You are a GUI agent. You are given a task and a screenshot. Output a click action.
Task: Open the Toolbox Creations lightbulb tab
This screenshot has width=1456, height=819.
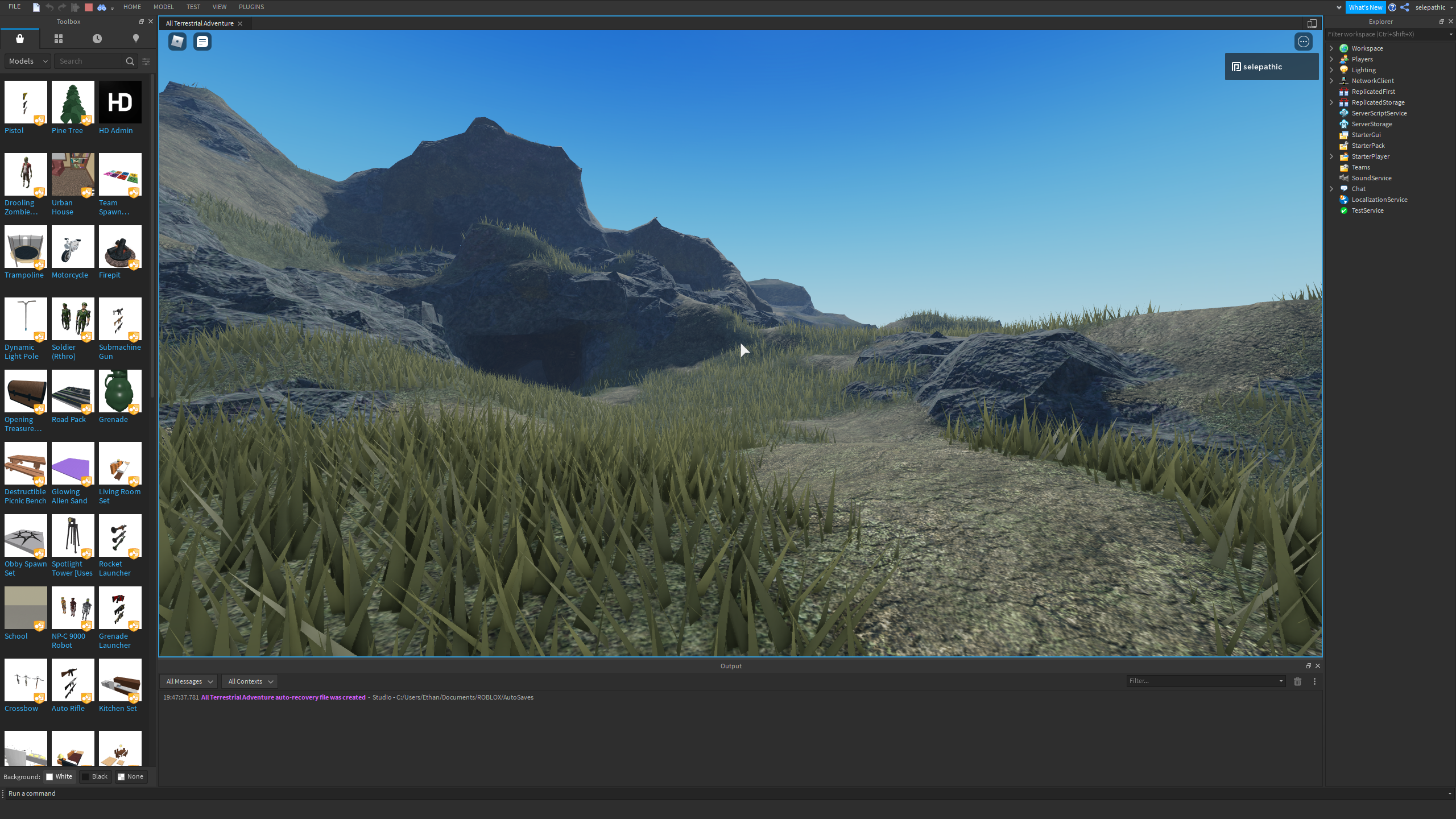click(135, 39)
